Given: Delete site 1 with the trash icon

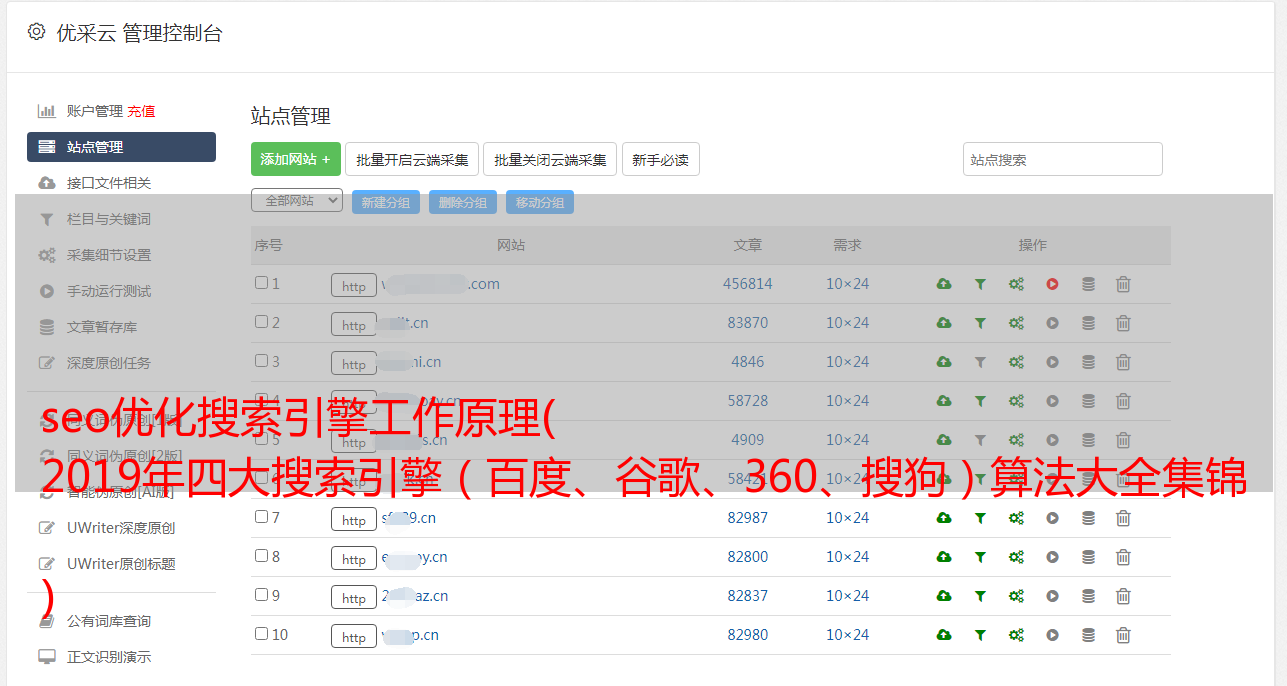Looking at the screenshot, I should (1123, 284).
